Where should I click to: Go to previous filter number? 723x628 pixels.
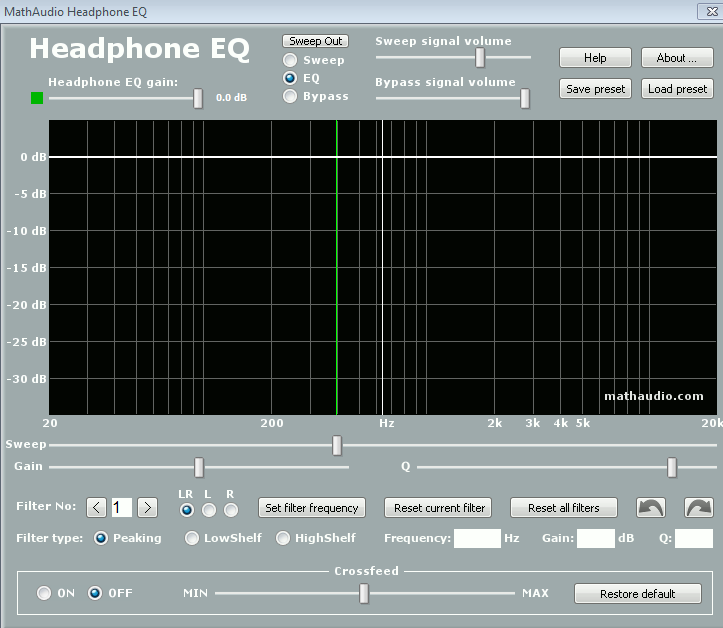(96, 508)
